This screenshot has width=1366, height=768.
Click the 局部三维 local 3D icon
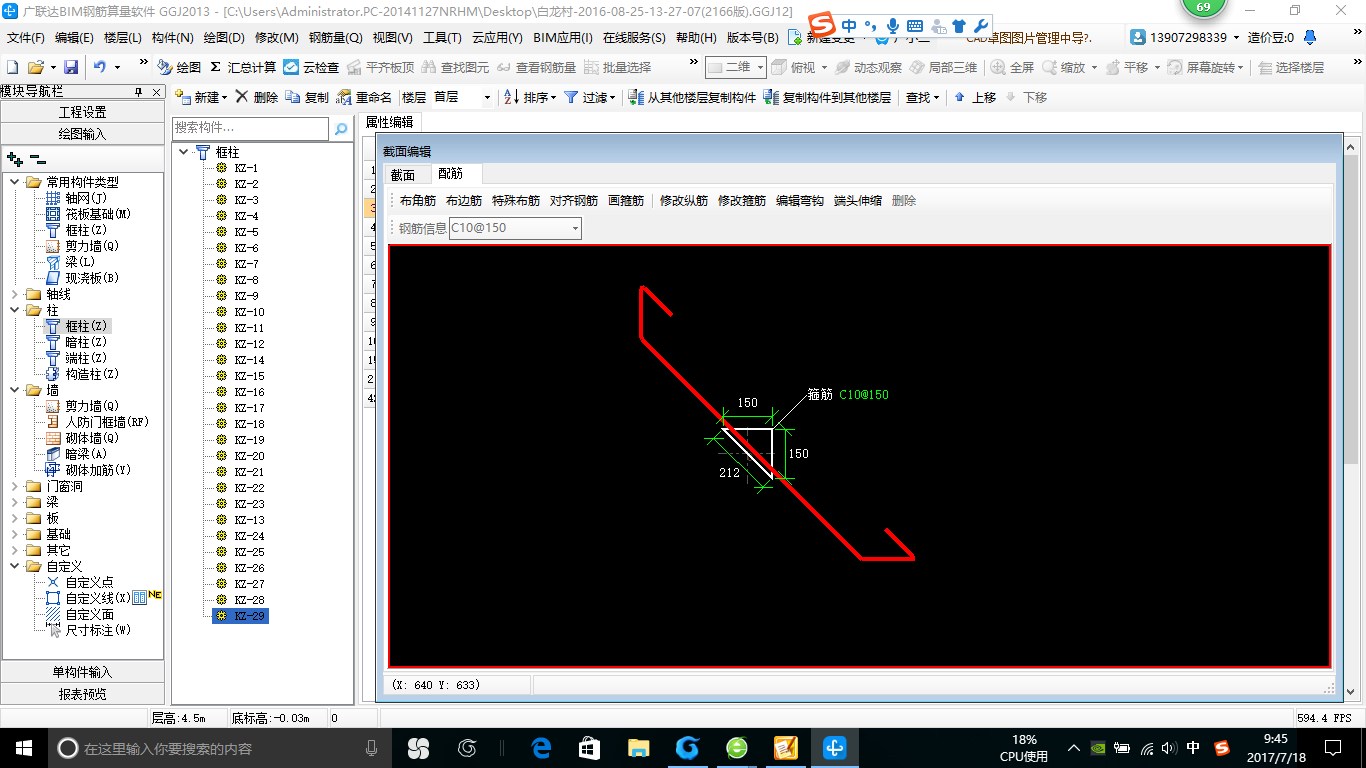(x=917, y=67)
